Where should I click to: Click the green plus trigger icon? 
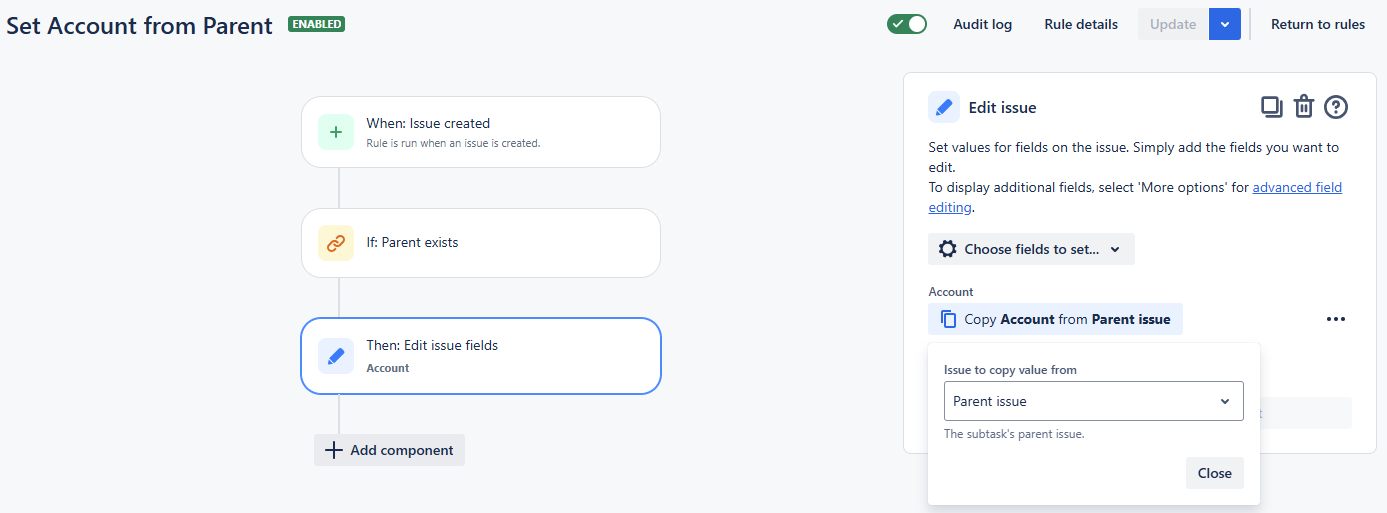click(x=336, y=132)
